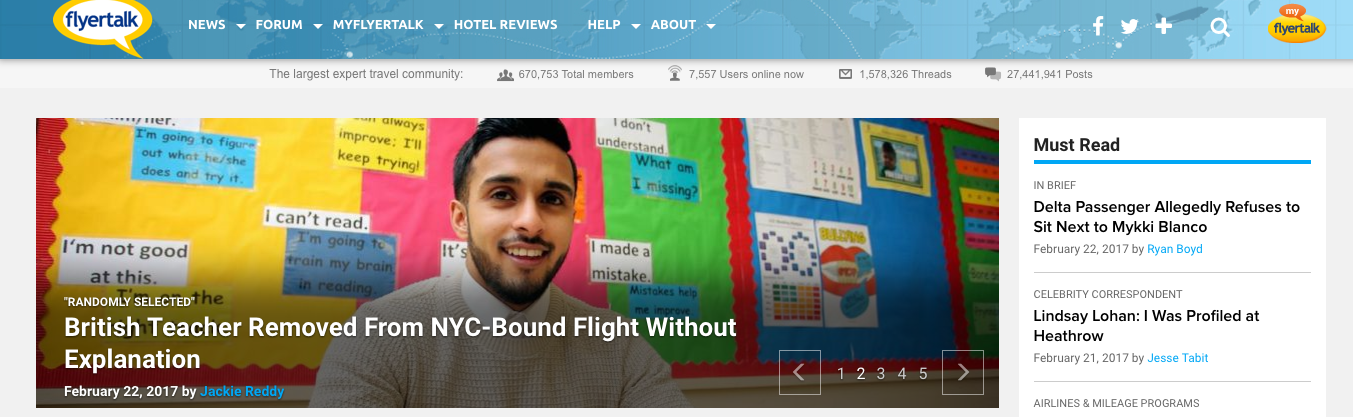The image size is (1353, 417).
Task: Show the next slide with right arrow
Action: point(963,372)
